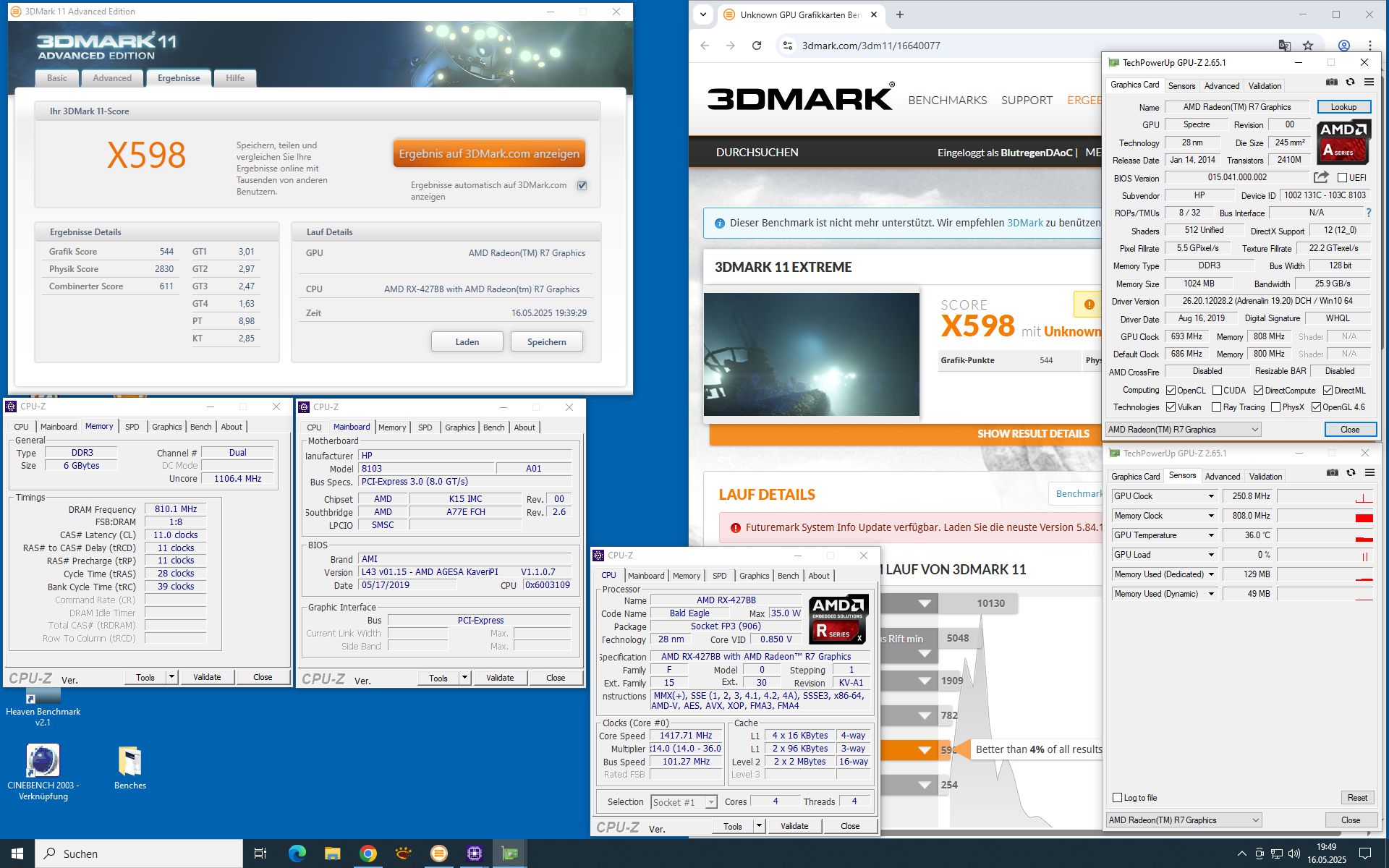Toggle the PhysX checkbox in GPU-Z

1275,407
